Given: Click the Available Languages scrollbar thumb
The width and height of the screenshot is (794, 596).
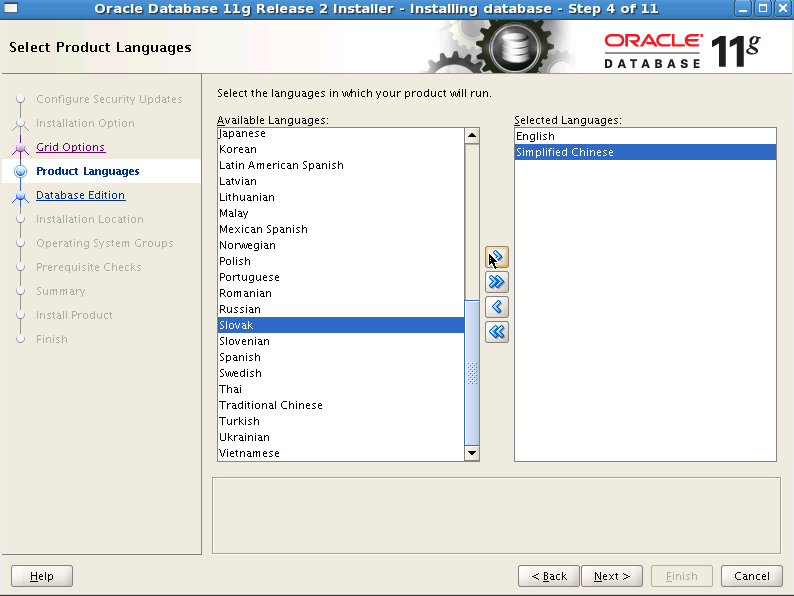Looking at the screenshot, I should [472, 373].
